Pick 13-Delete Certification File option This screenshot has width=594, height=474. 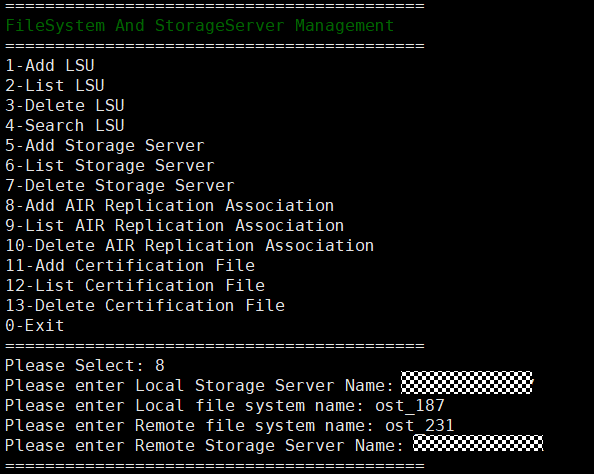point(145,306)
